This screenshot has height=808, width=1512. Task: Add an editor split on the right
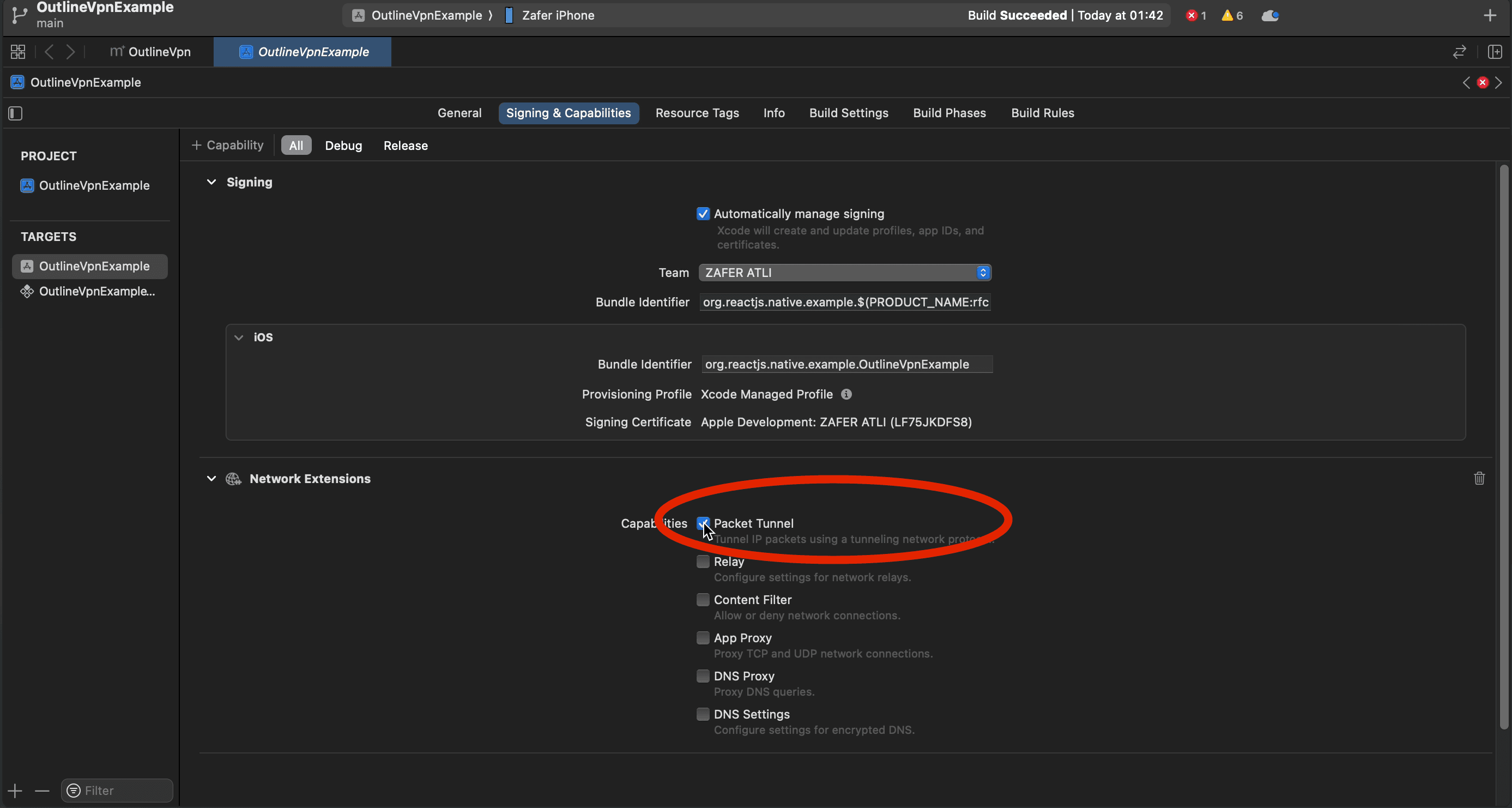click(1495, 52)
